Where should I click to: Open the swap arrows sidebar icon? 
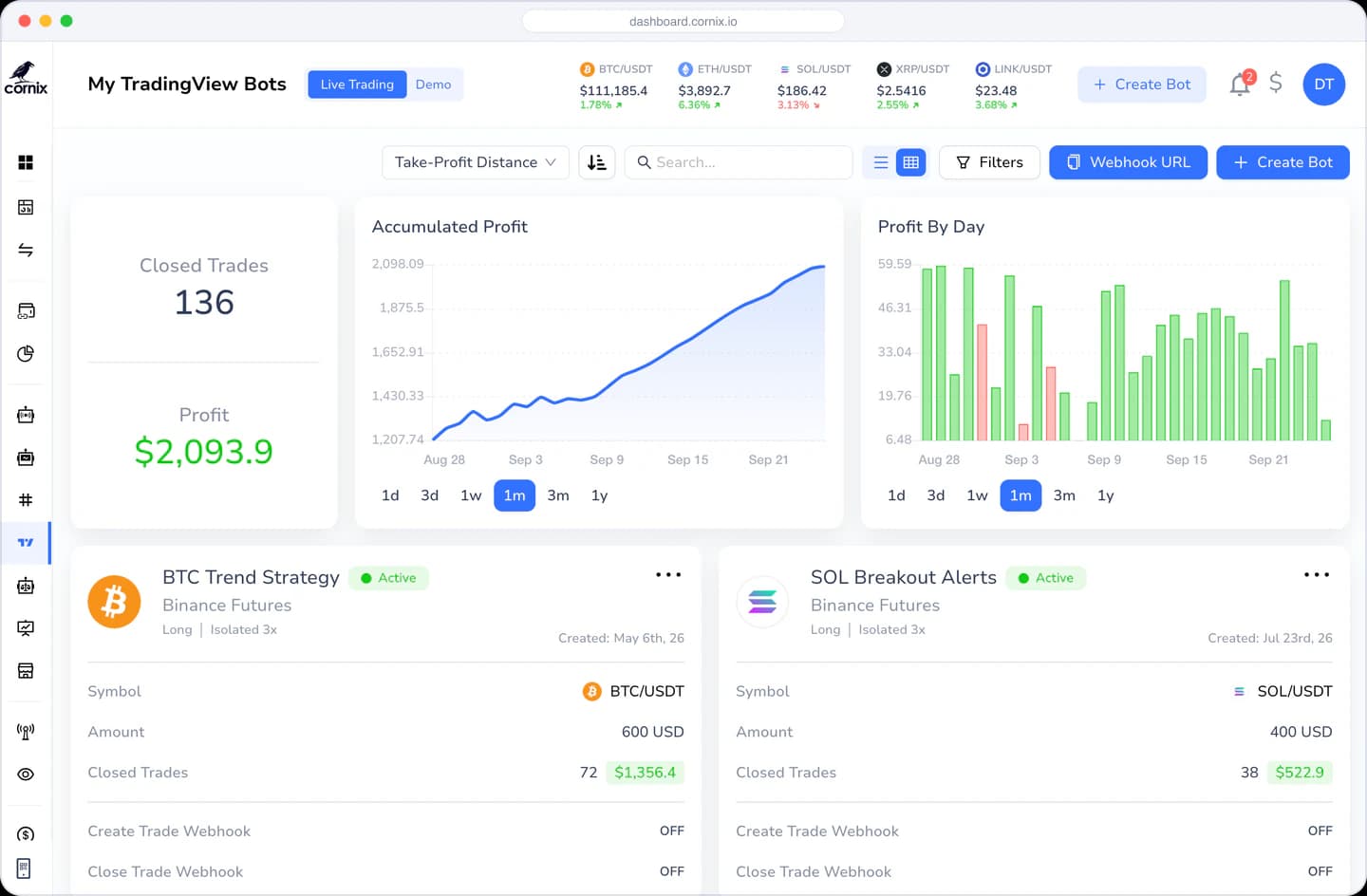(x=26, y=250)
